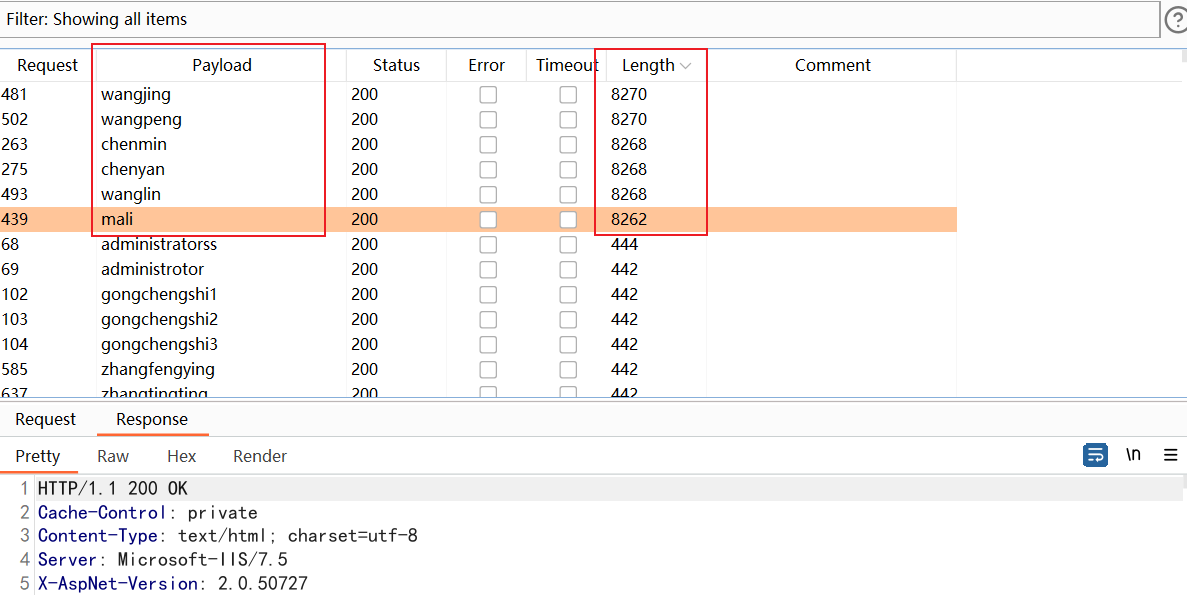Open the filter help question mark icon
The height and width of the screenshot is (595, 1187).
coord(1176,19)
